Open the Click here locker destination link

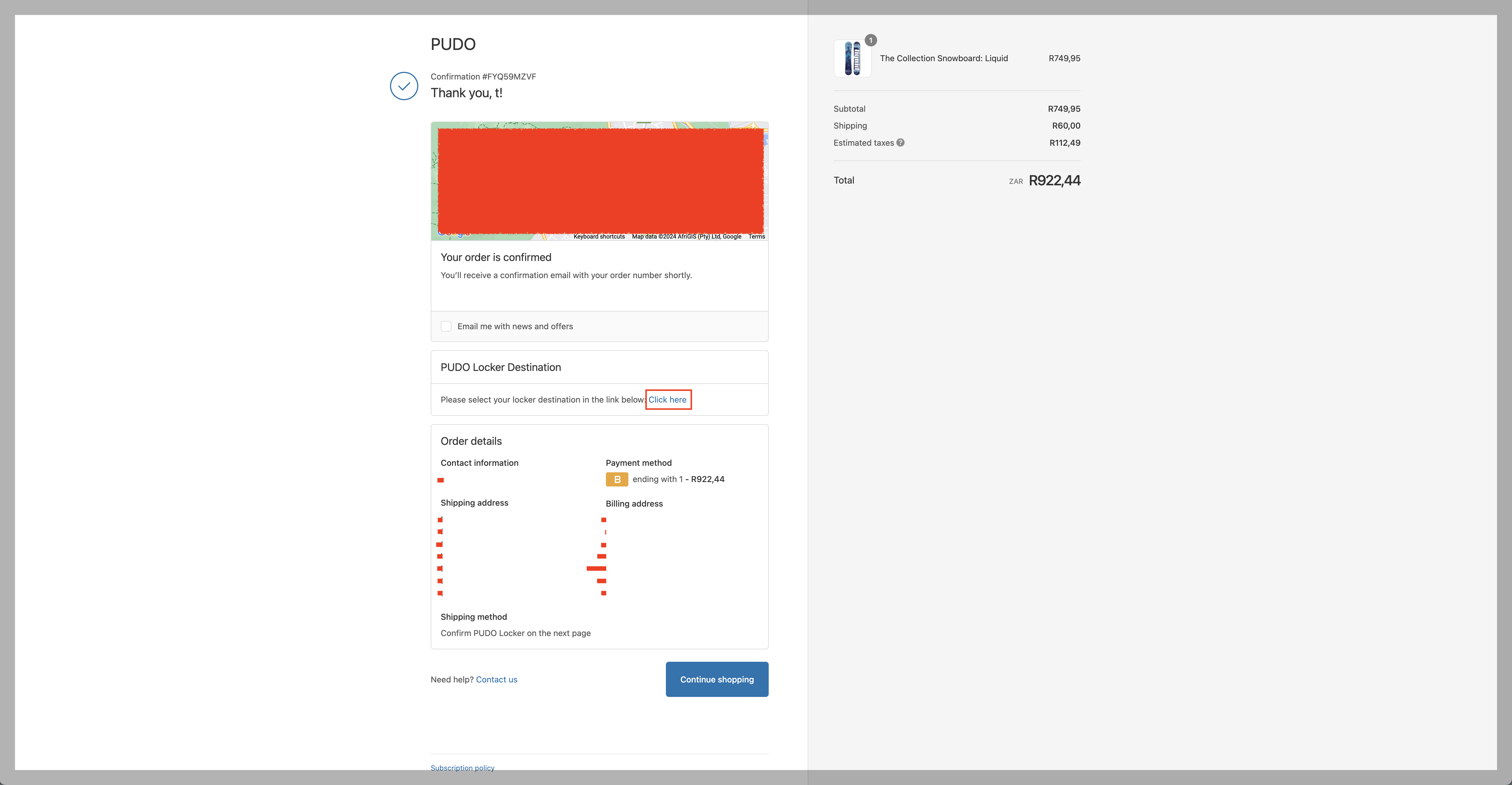(667, 400)
